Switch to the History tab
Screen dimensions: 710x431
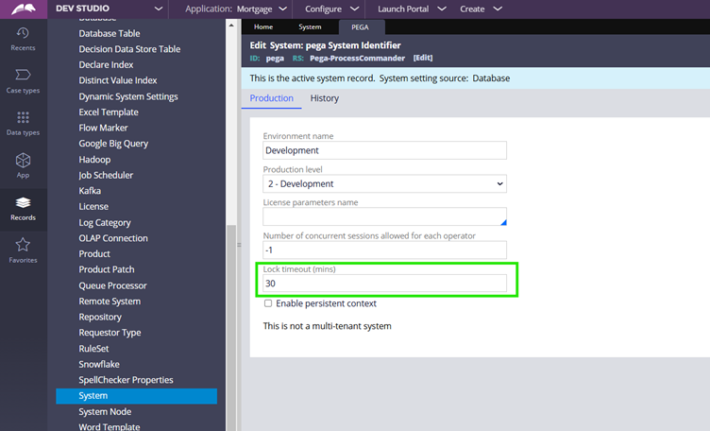click(324, 98)
